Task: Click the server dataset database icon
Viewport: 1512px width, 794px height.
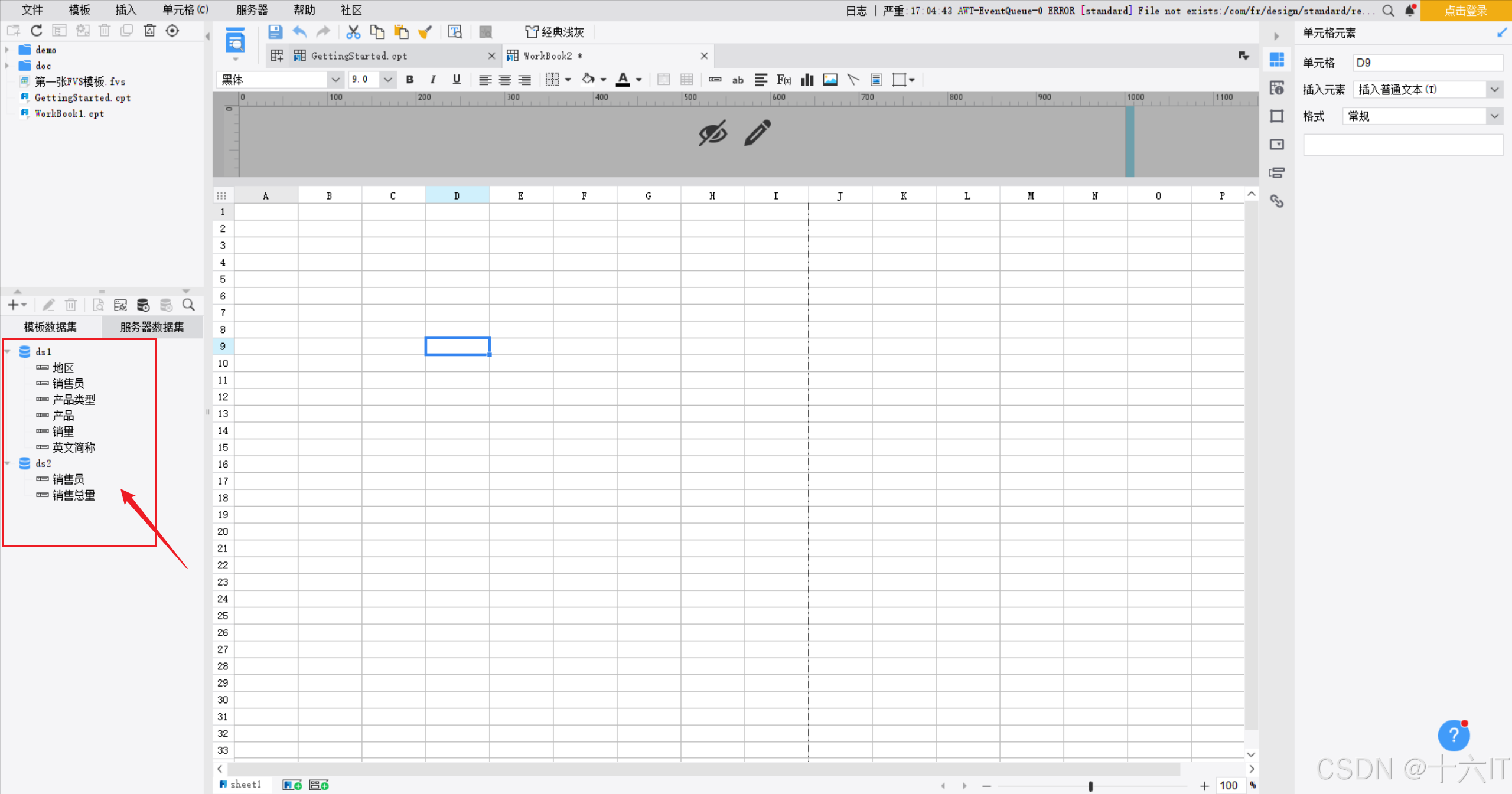Action: (x=143, y=305)
